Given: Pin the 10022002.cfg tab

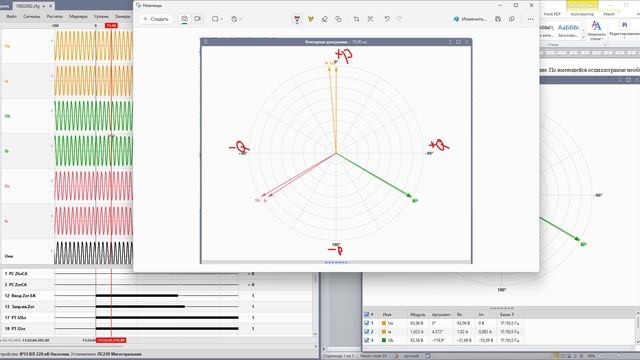Looking at the screenshot, I should tap(44, 6).
